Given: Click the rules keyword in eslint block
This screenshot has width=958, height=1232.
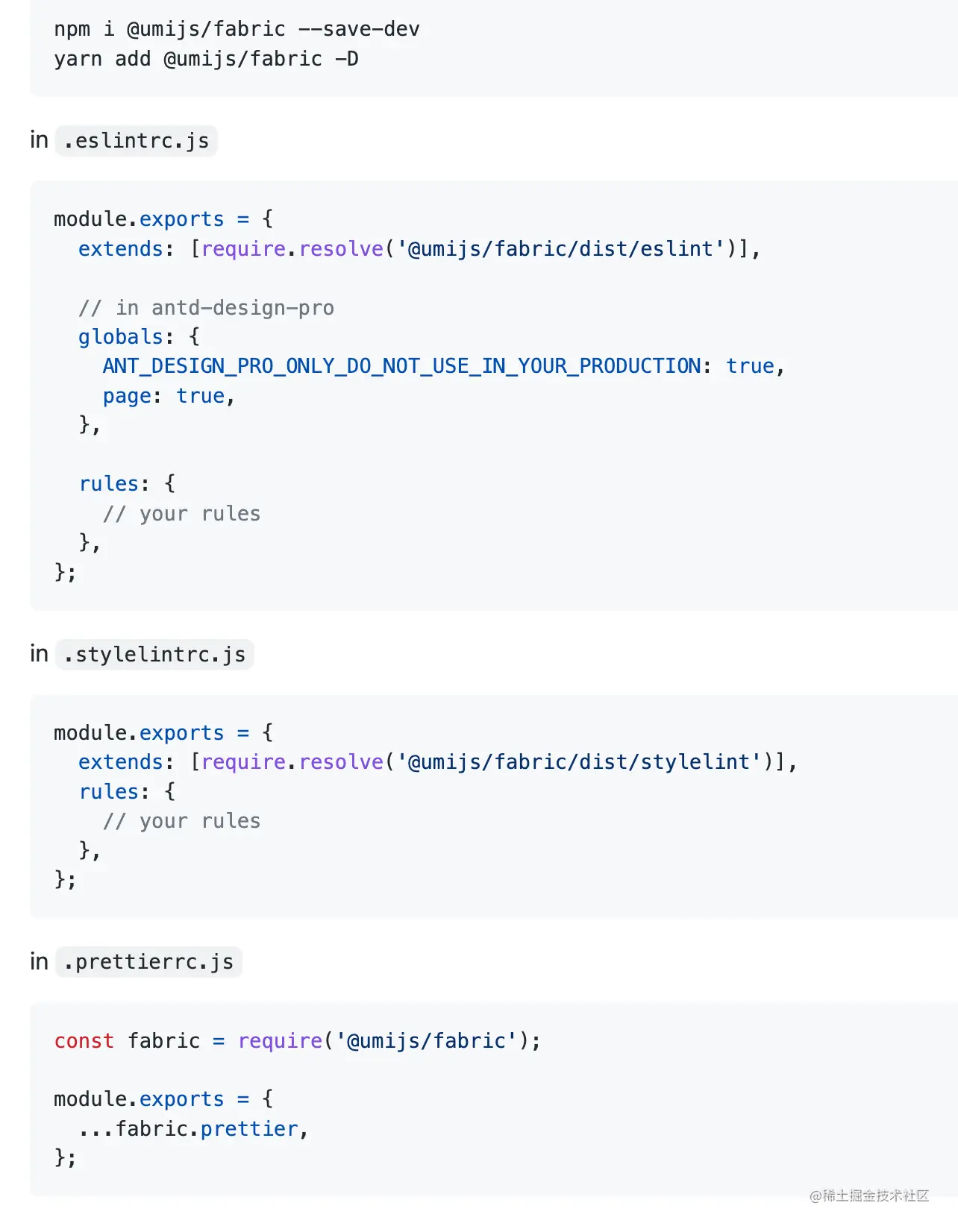Looking at the screenshot, I should coord(108,484).
